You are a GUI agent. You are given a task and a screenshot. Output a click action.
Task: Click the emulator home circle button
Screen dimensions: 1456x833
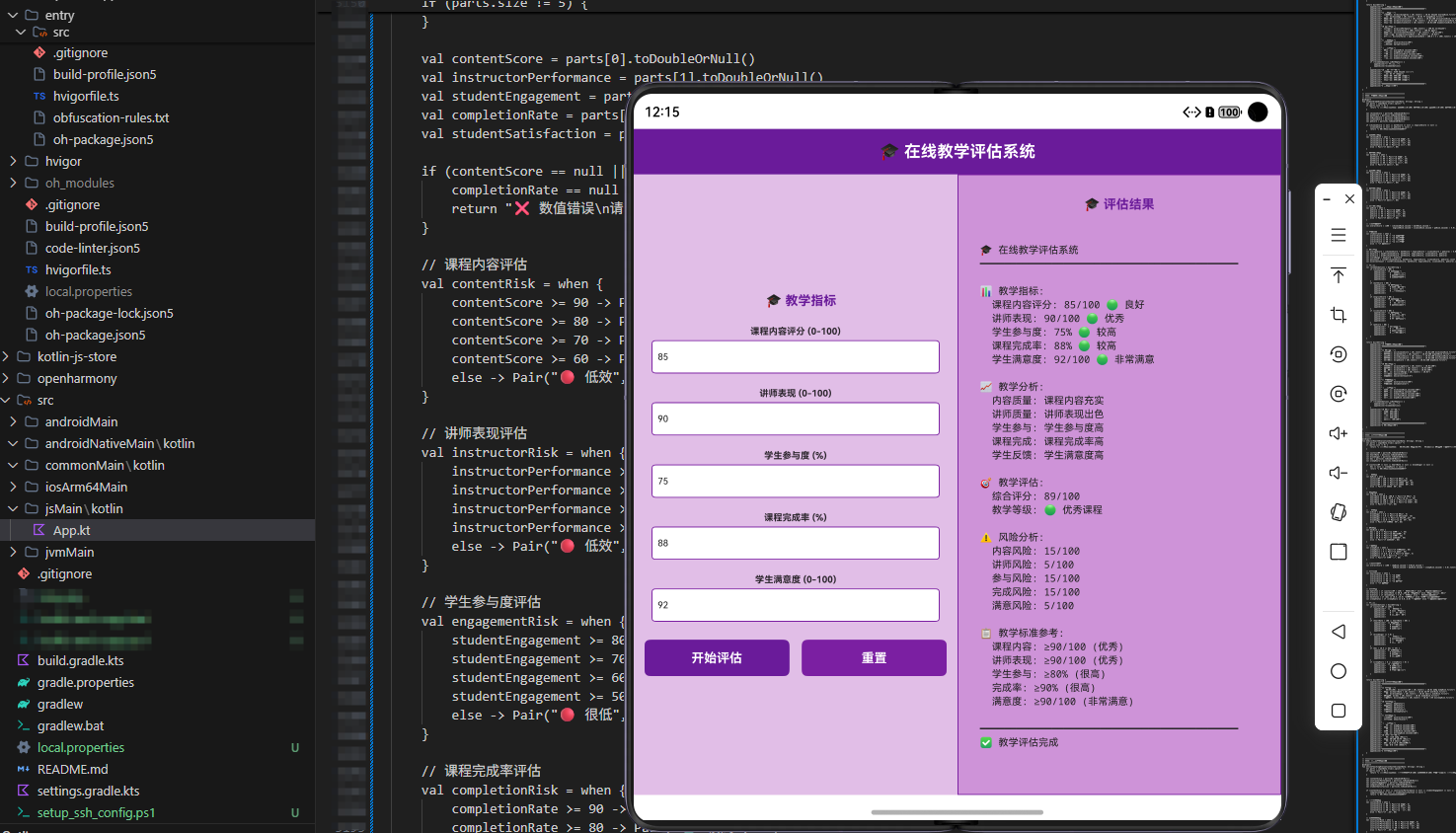(1339, 671)
